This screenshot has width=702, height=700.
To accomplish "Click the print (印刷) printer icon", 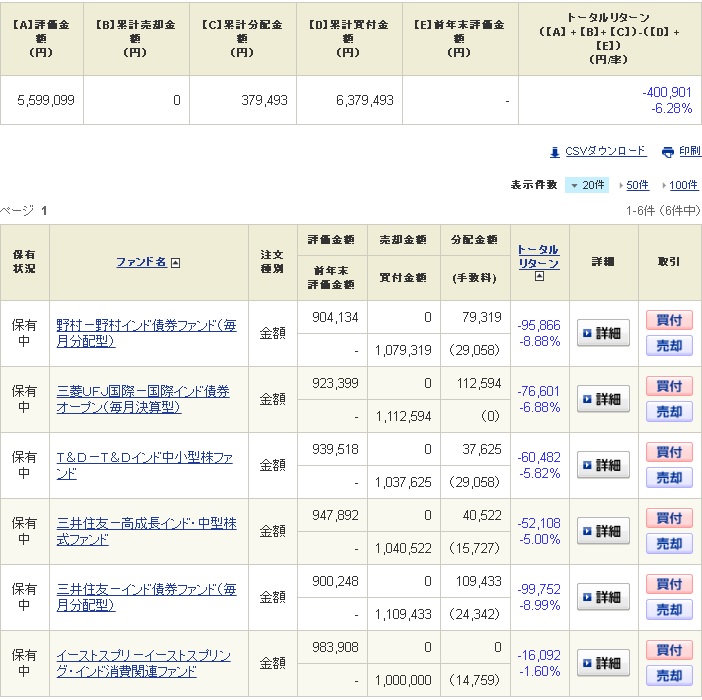I will [667, 152].
